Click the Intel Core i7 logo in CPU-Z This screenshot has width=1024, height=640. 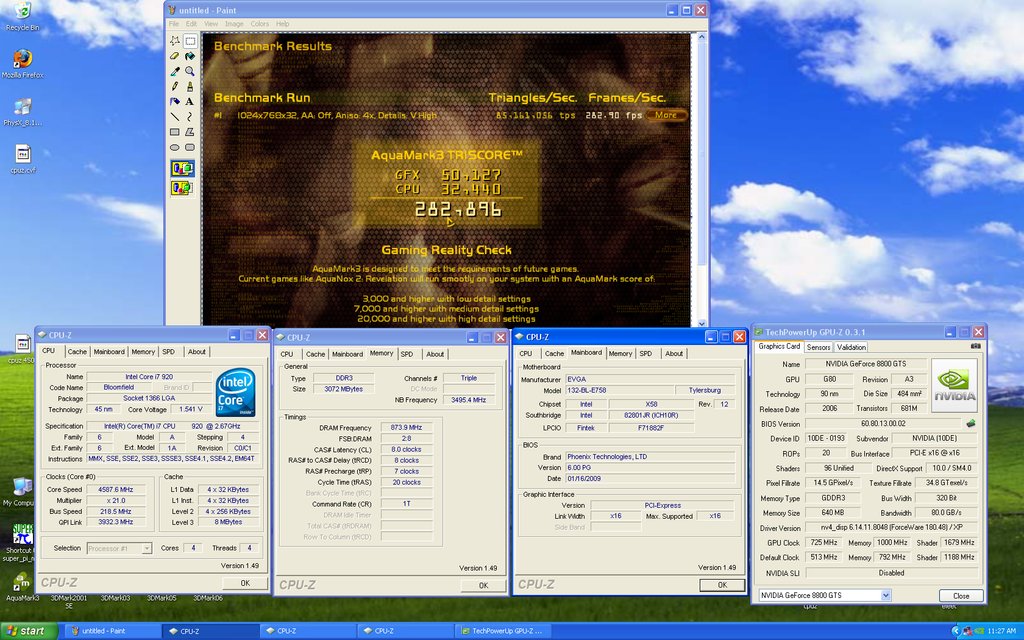[236, 392]
